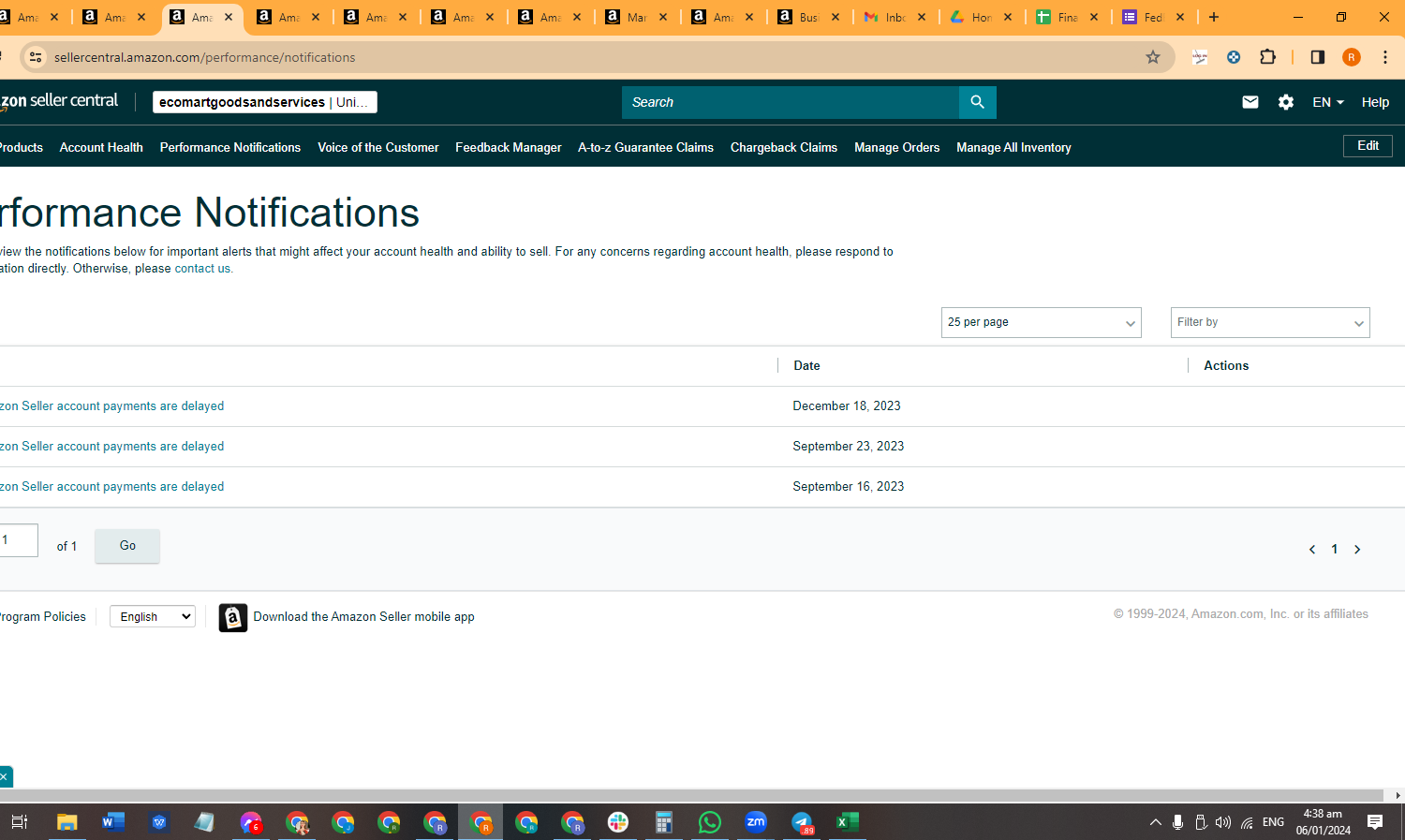Click the ENG input language indicator
Image resolution: width=1405 pixels, height=840 pixels.
[1273, 822]
